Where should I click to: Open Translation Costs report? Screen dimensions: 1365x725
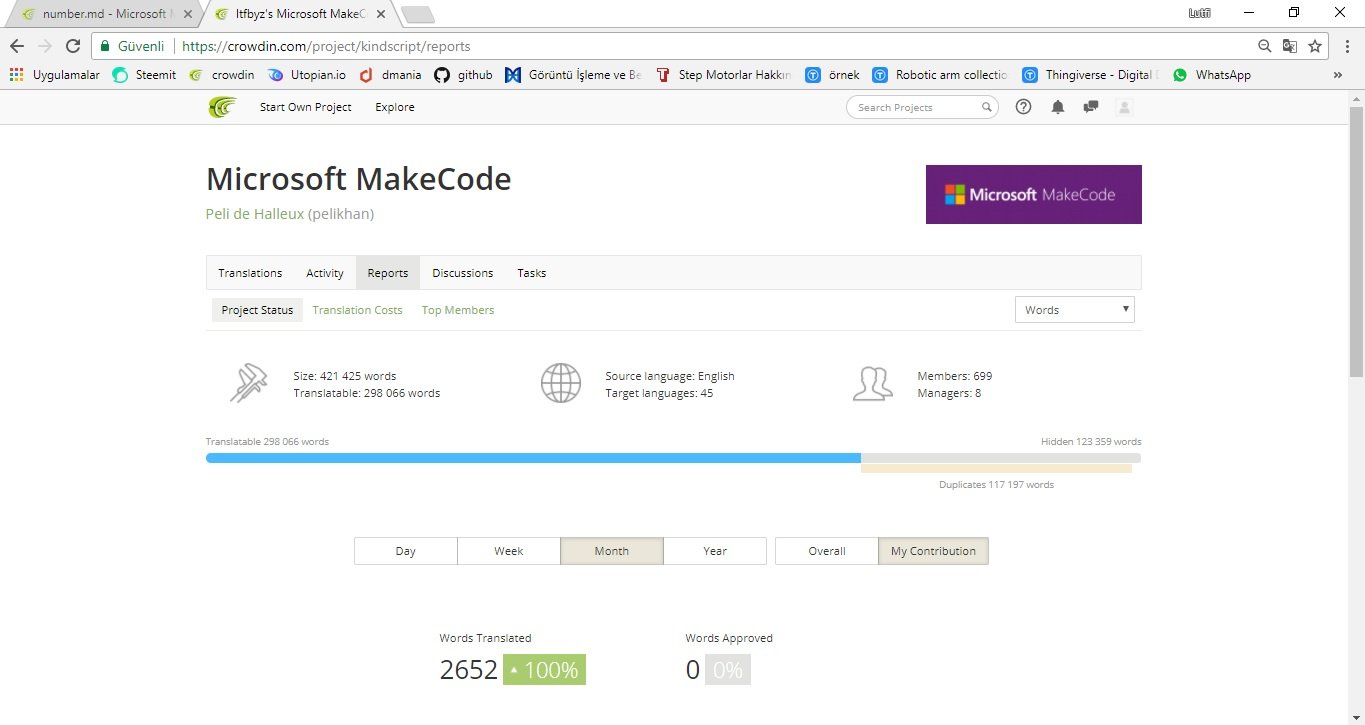(357, 310)
